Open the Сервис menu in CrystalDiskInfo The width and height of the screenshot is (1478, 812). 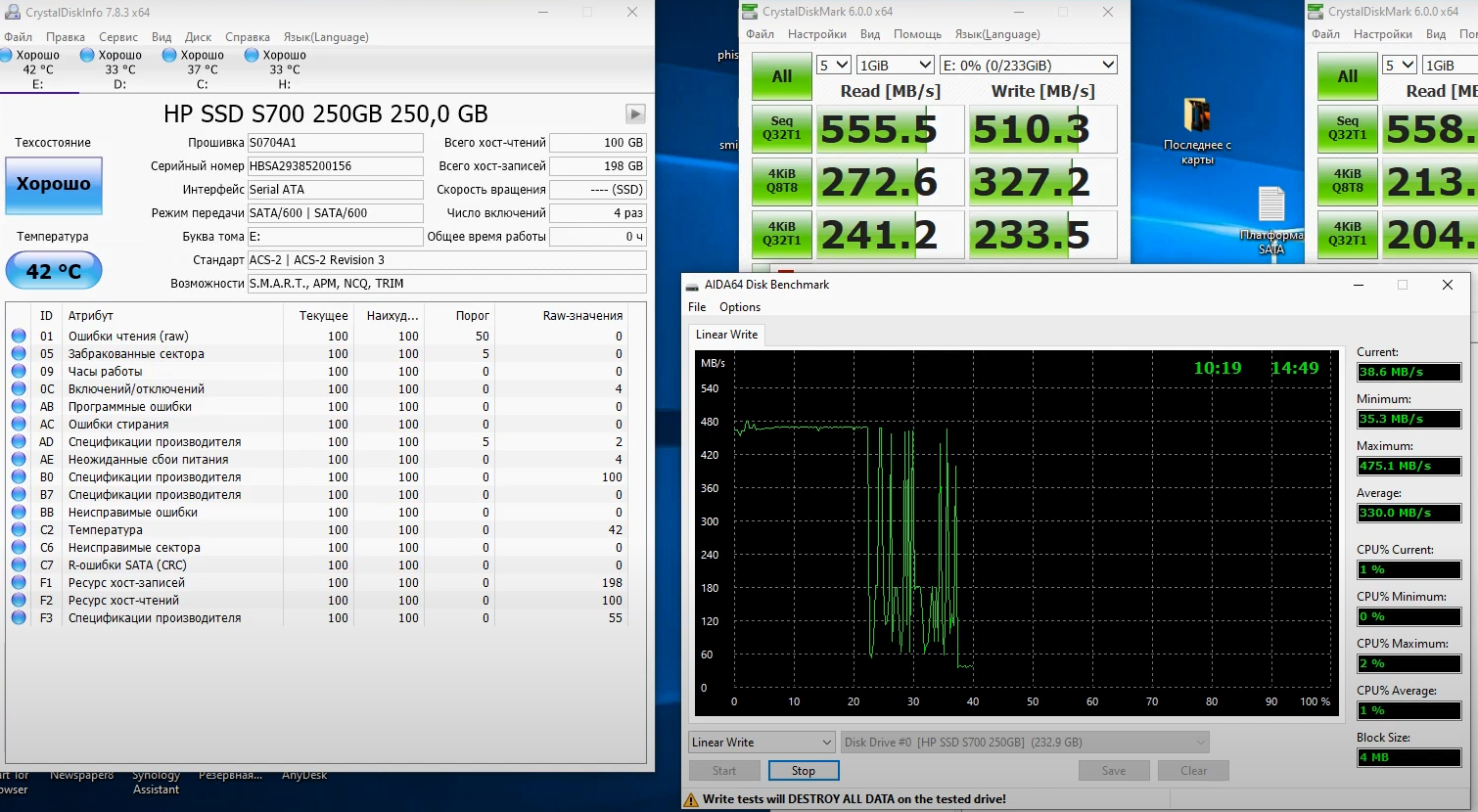pyautogui.click(x=118, y=37)
